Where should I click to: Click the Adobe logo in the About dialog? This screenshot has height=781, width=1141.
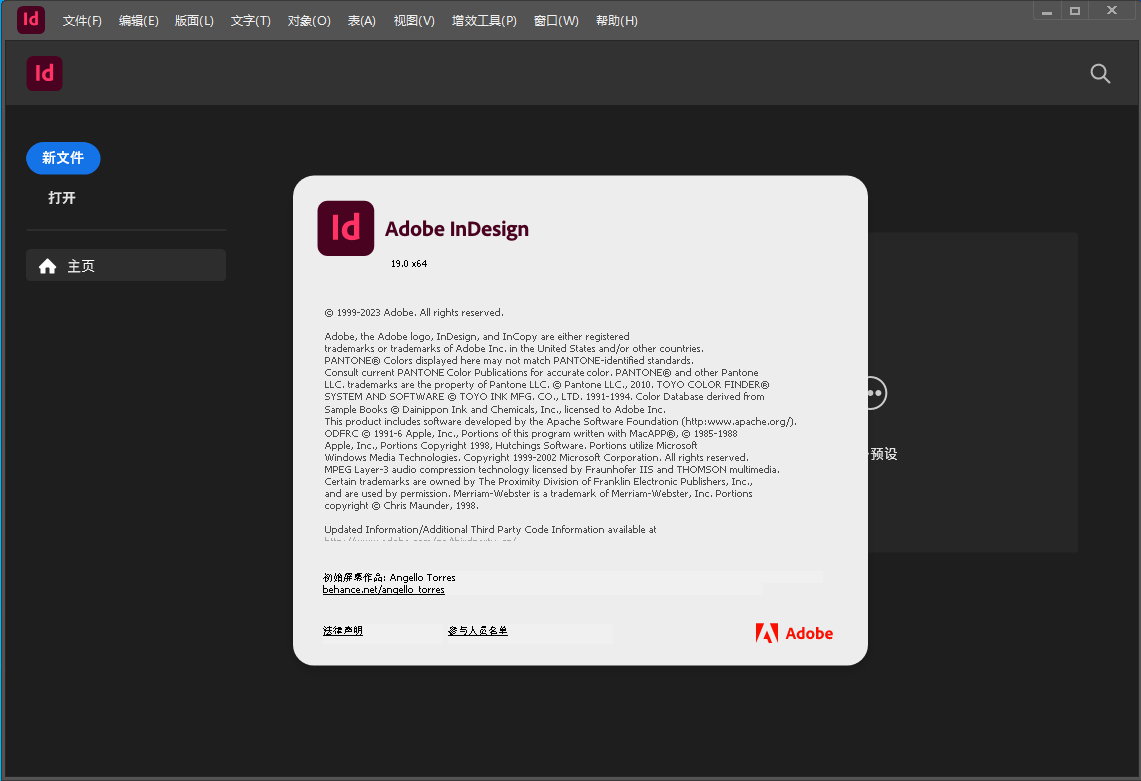(794, 633)
